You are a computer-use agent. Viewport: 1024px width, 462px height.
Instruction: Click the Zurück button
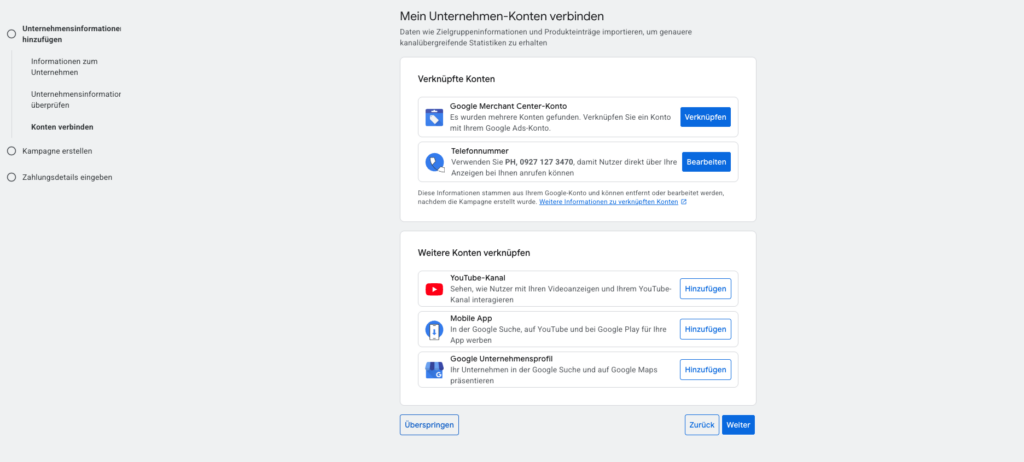[702, 425]
